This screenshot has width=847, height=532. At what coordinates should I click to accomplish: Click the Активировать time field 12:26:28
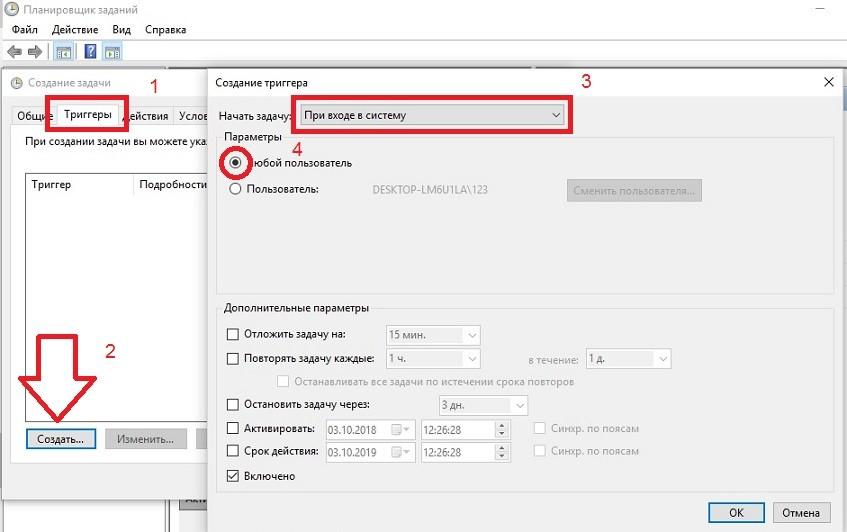tap(450, 429)
